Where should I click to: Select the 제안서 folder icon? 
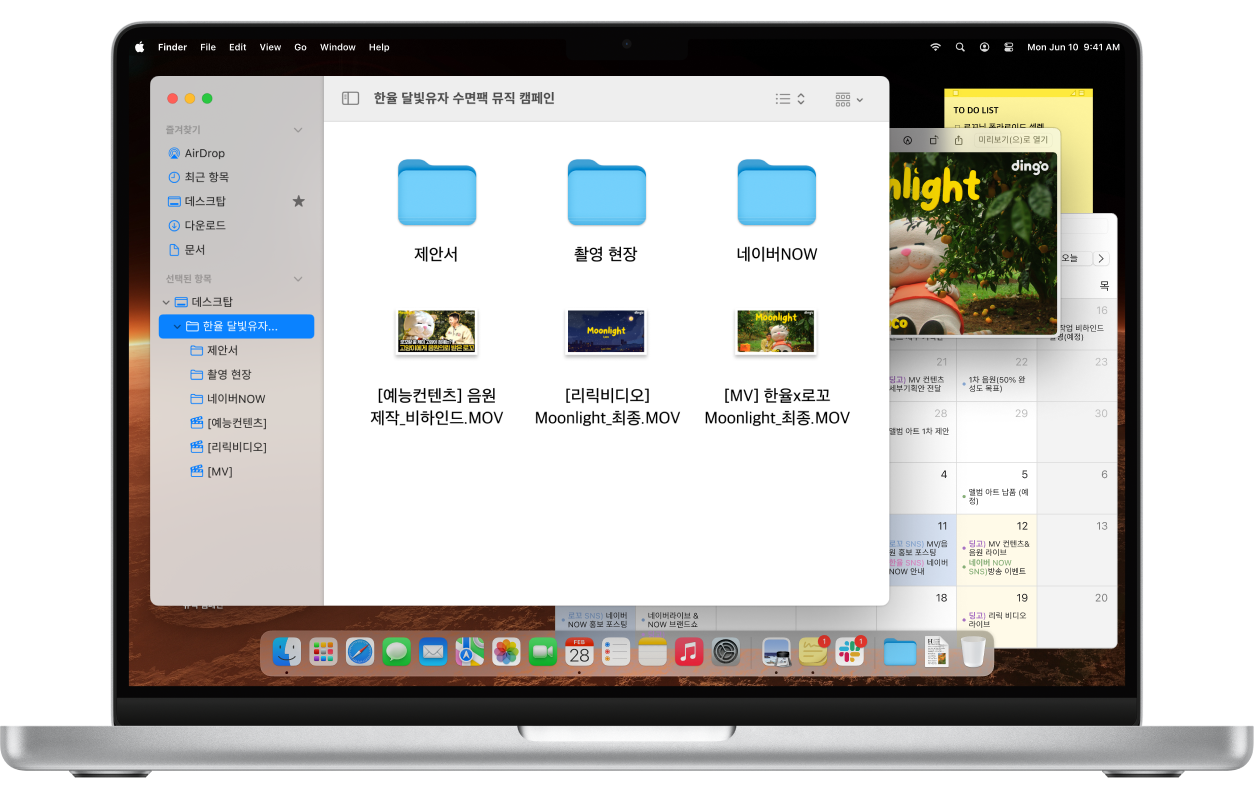(436, 192)
